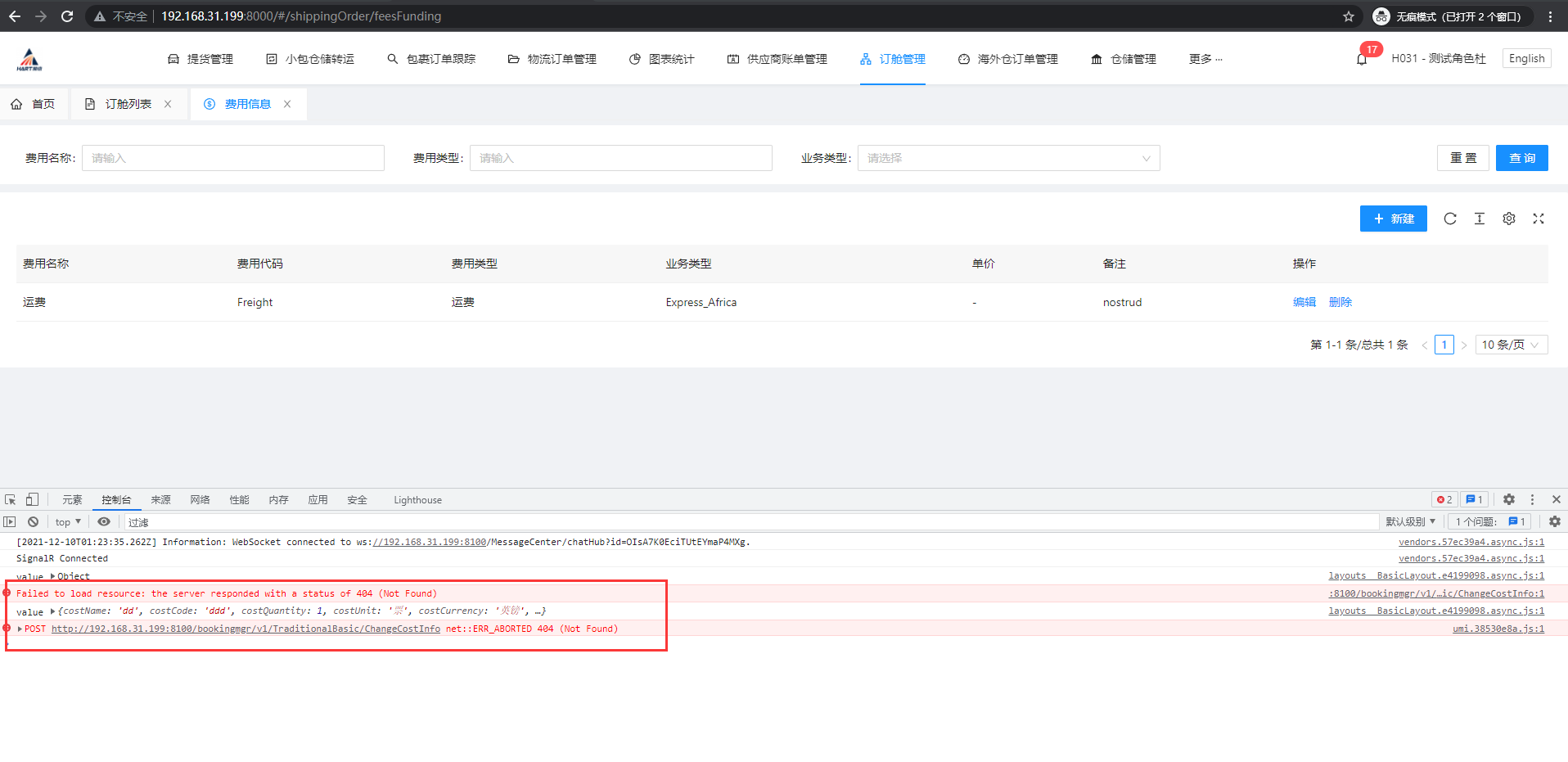Switch to the 订舱列表 tab
Viewport: 1568px width, 762px height.
click(x=128, y=104)
